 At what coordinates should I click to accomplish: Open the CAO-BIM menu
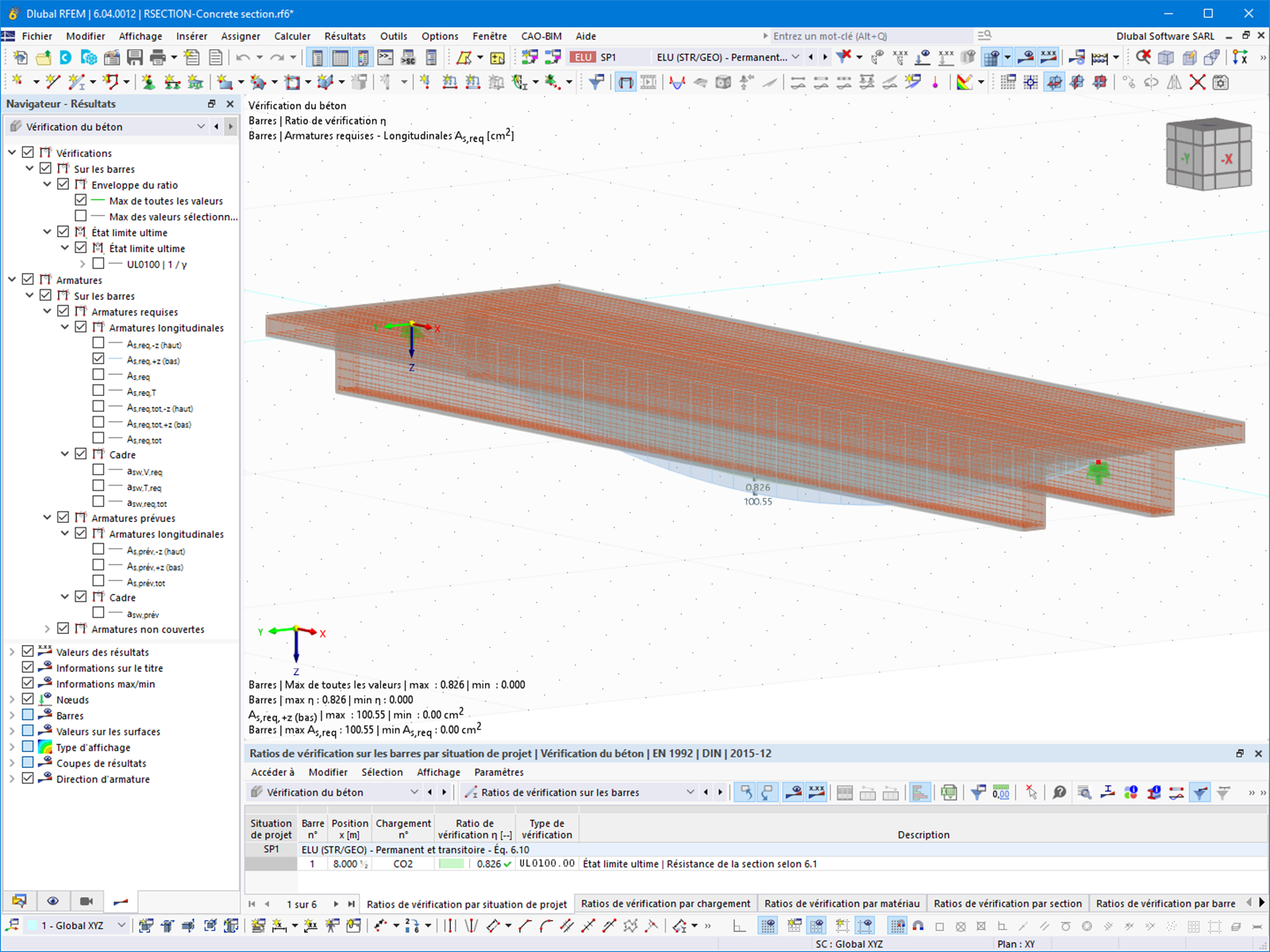[541, 36]
